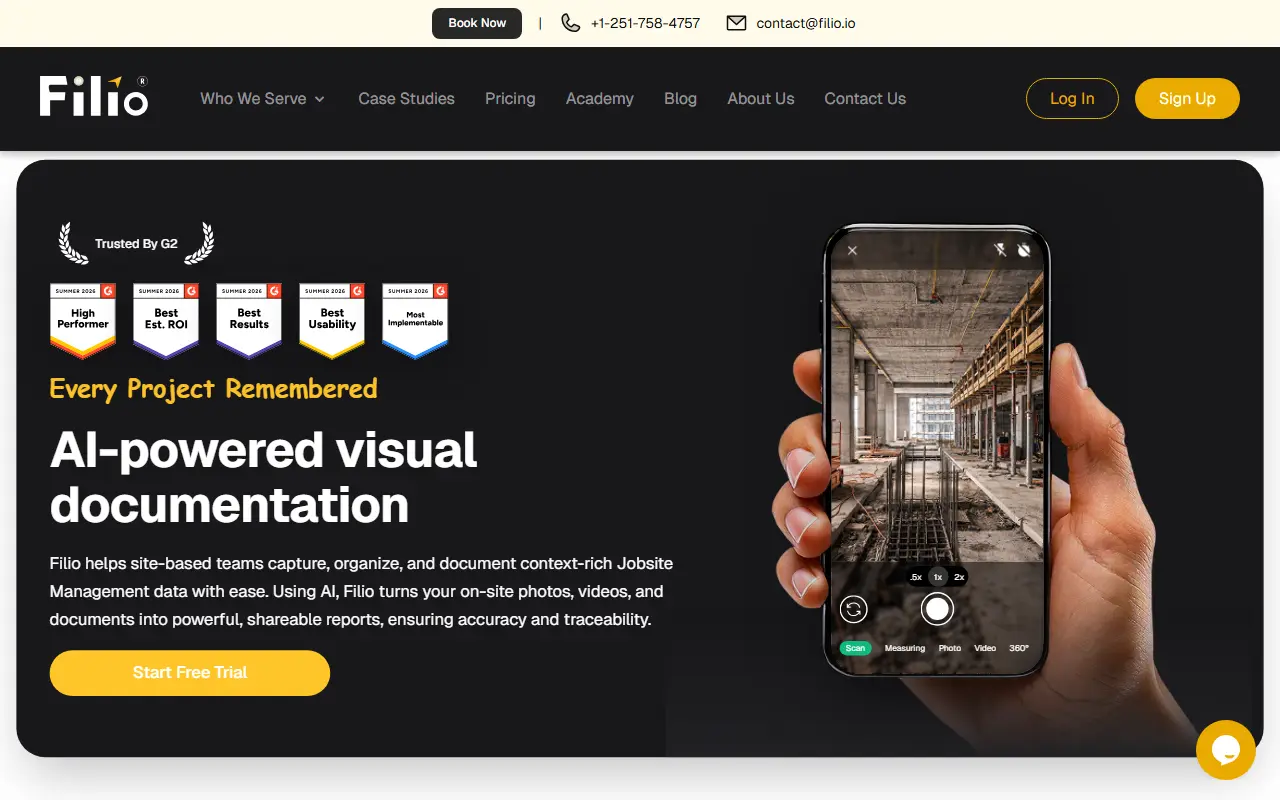Click the Filio logo
The image size is (1280, 800).
pyautogui.click(x=94, y=96)
